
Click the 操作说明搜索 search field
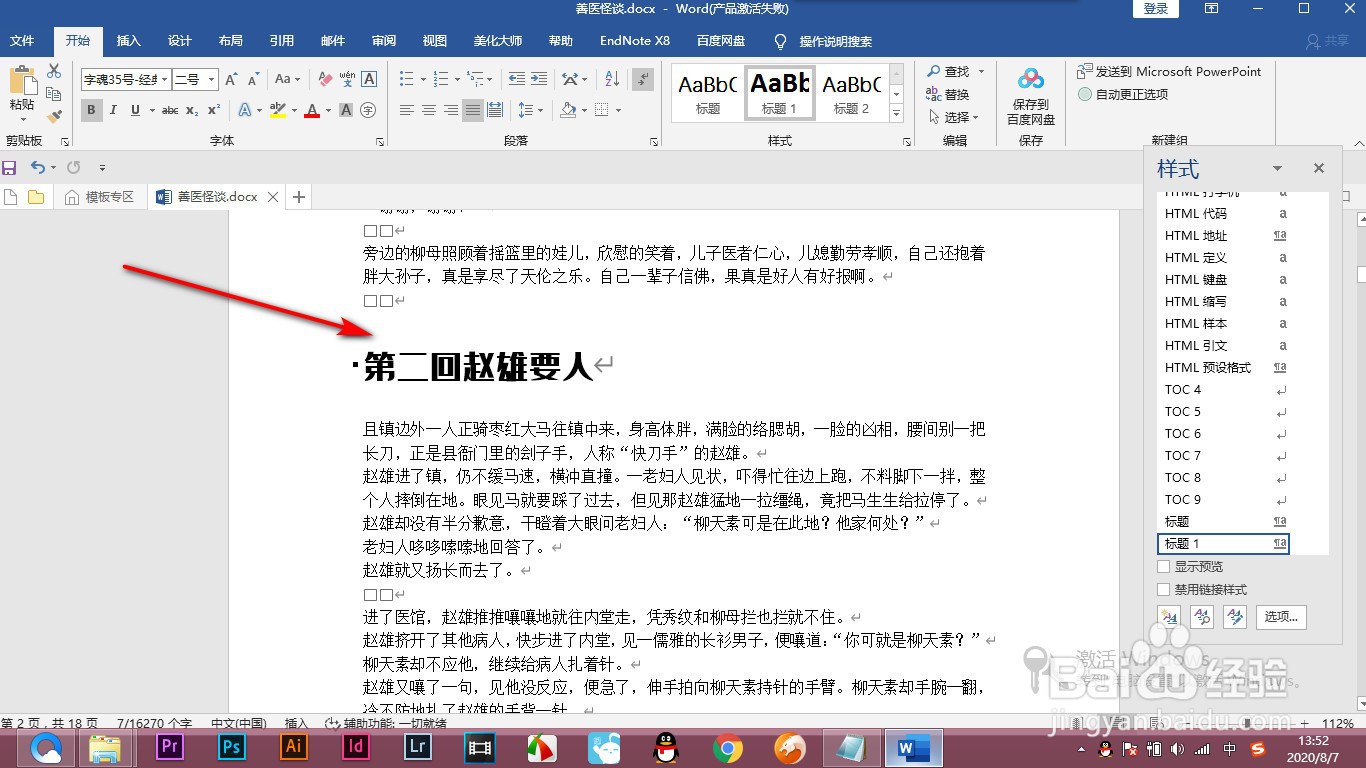[x=836, y=41]
